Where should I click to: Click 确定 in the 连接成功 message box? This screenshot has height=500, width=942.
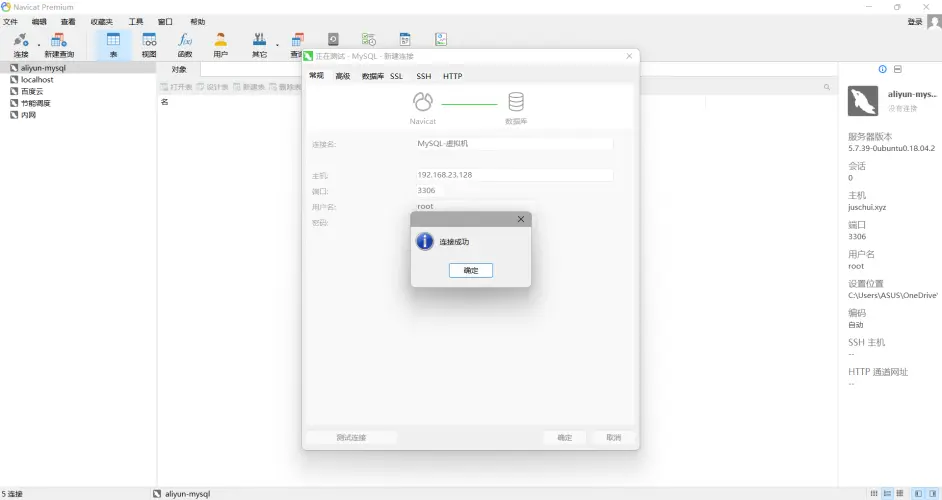tap(471, 270)
